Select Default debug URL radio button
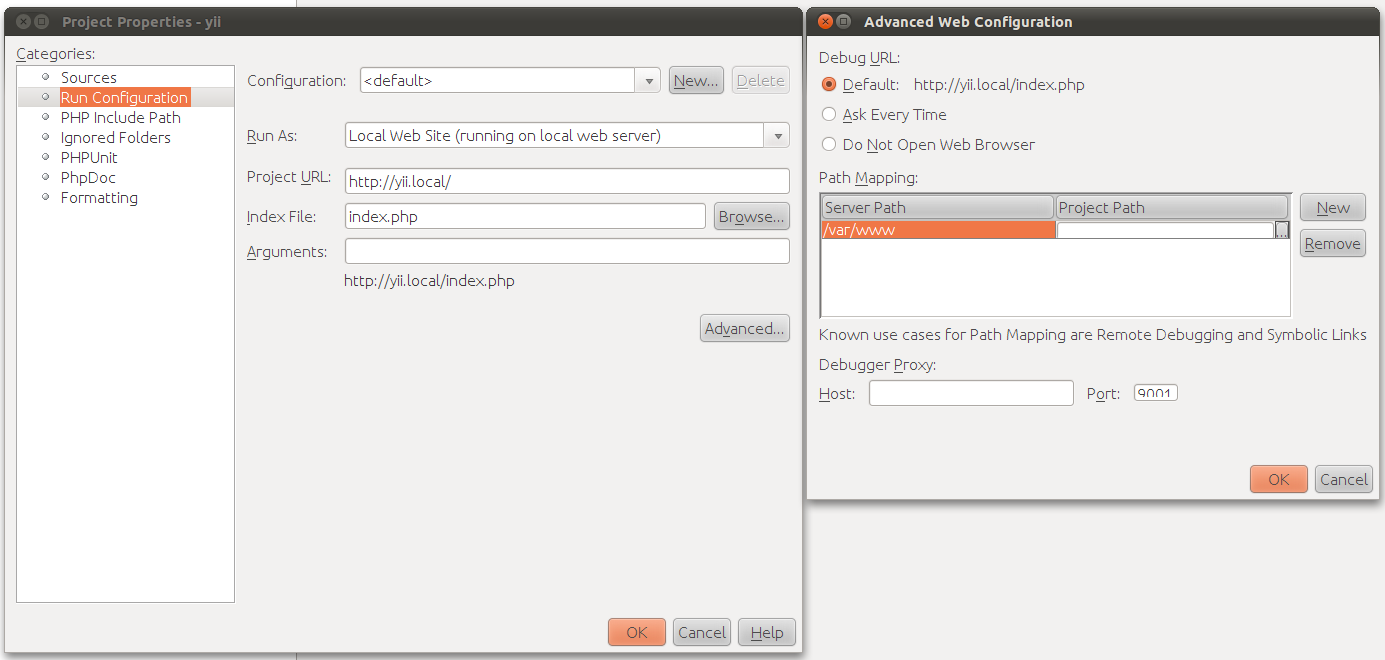This screenshot has height=660, width=1385. [x=829, y=85]
